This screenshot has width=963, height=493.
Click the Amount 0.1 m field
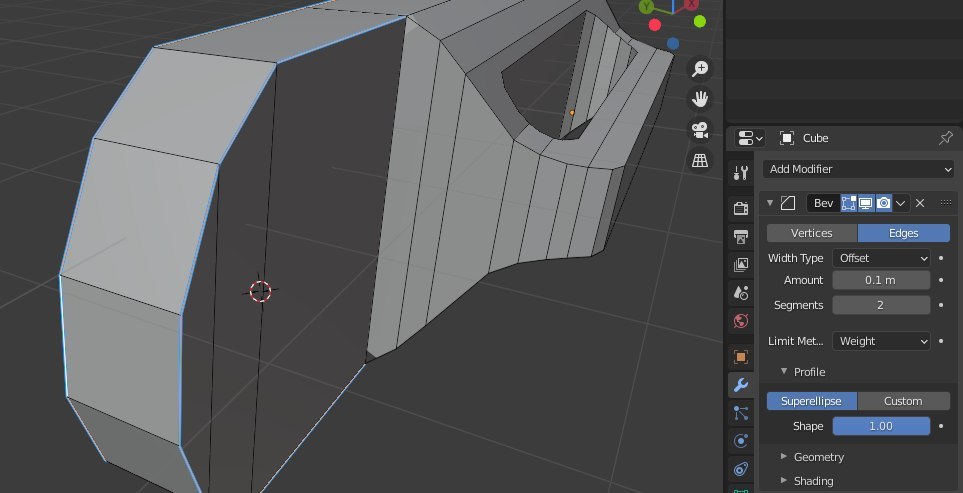tap(881, 280)
